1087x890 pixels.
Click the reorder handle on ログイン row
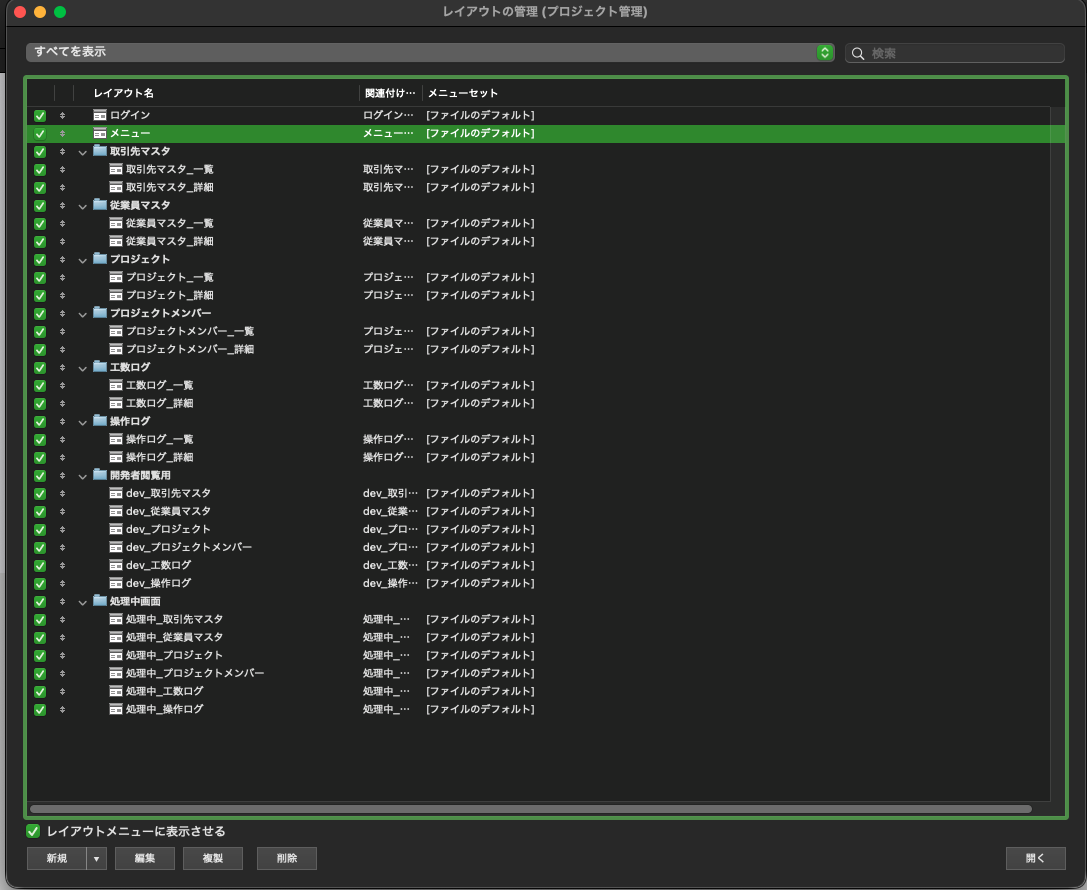(62, 115)
